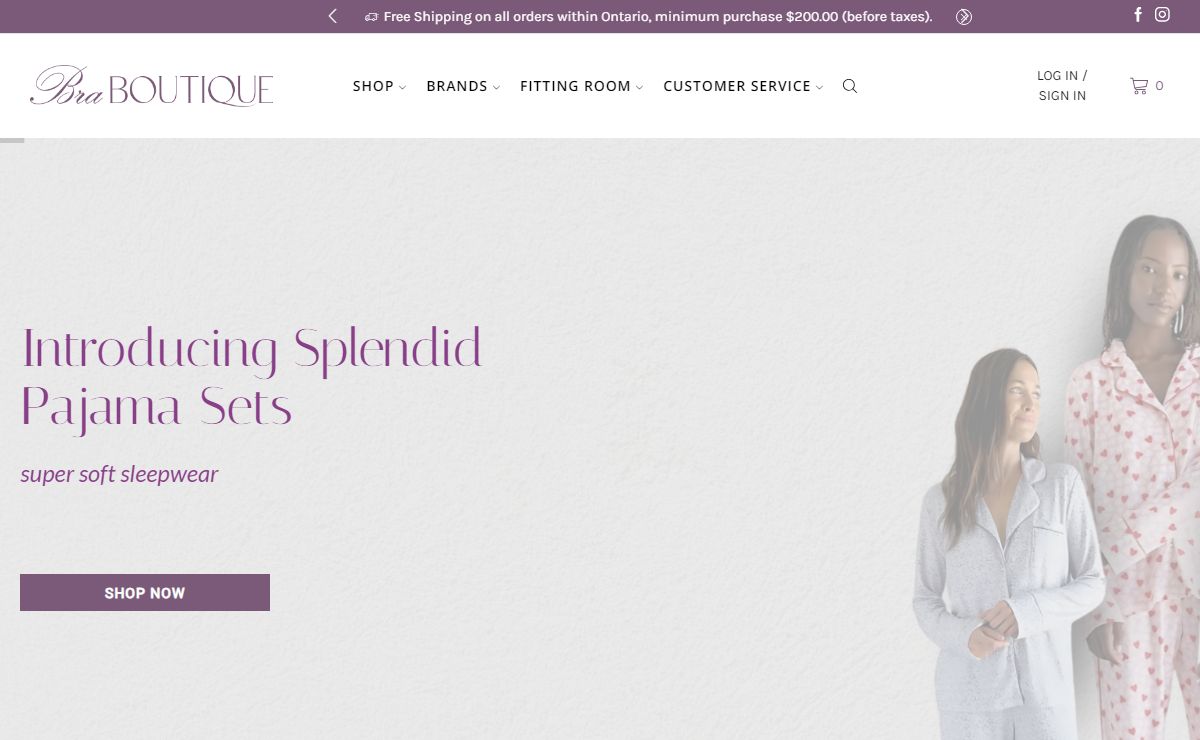
Task: View the shopping cart icon
Action: click(1138, 86)
